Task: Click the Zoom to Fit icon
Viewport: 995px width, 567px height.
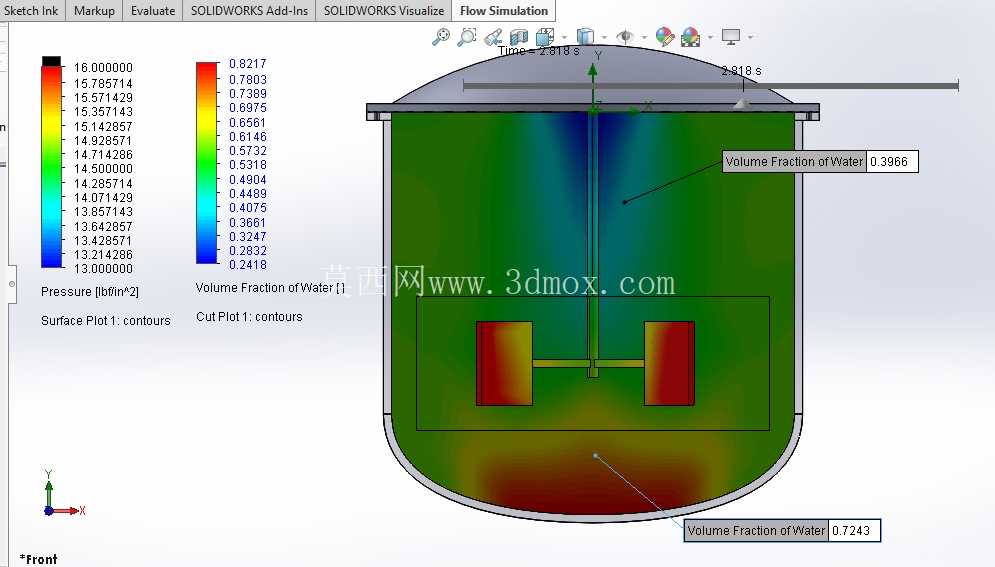Action: [440, 37]
